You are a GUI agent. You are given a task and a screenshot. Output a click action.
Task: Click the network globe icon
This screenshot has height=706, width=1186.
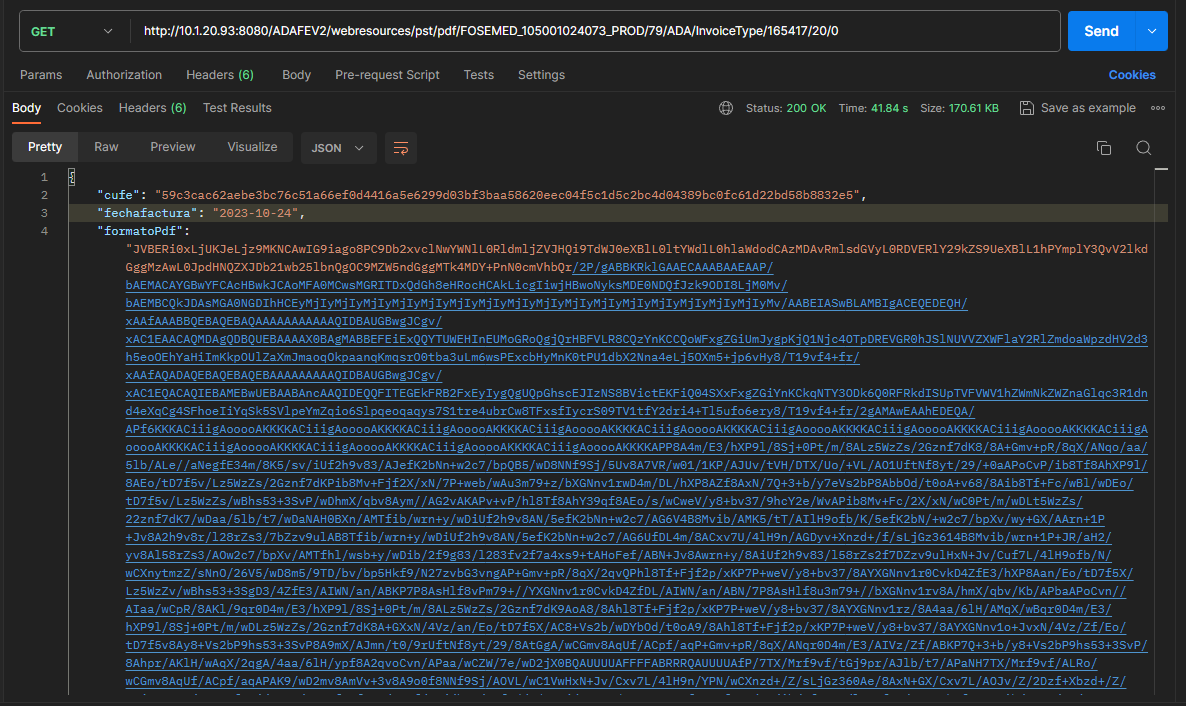[726, 108]
